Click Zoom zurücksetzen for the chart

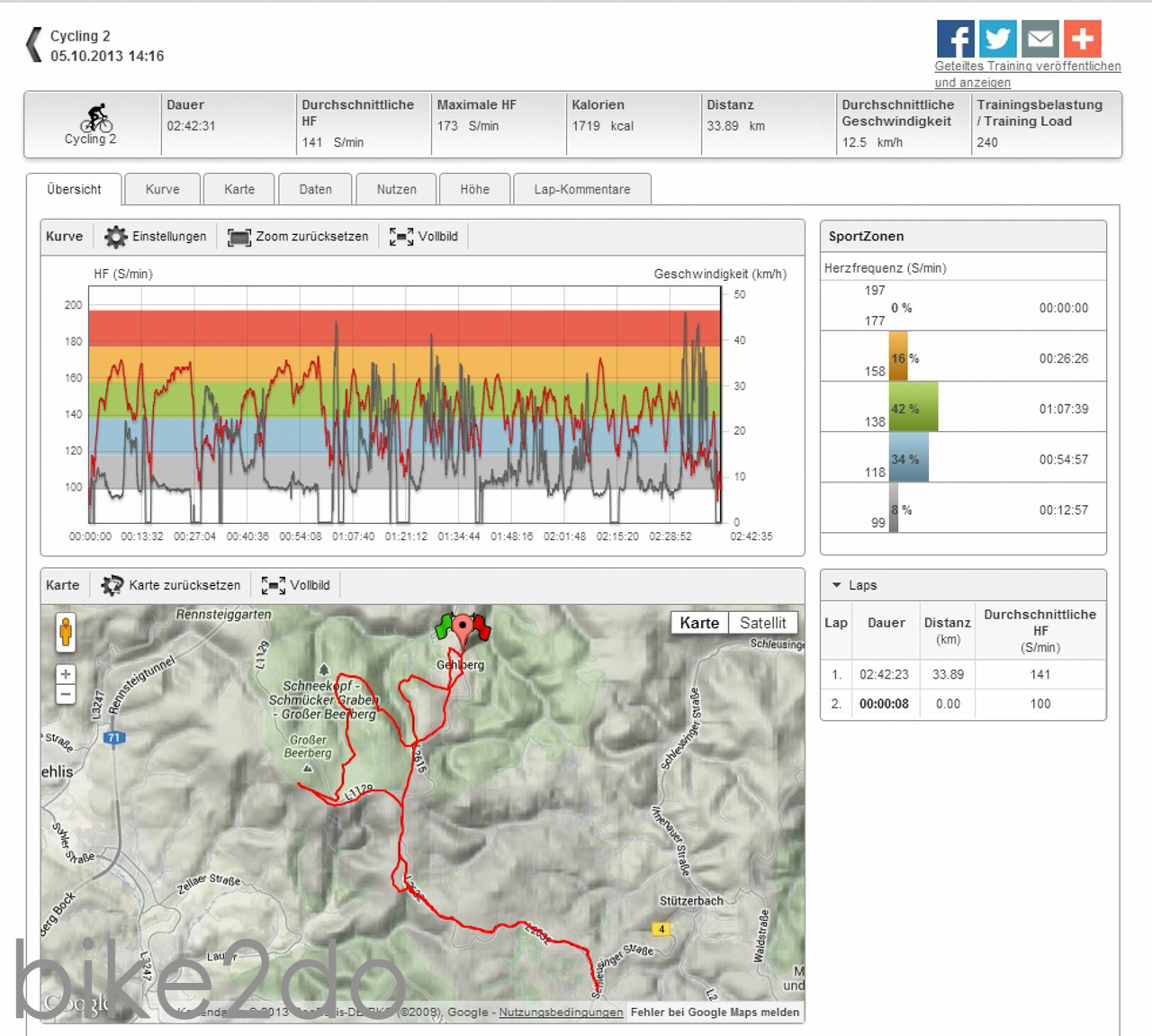point(299,237)
